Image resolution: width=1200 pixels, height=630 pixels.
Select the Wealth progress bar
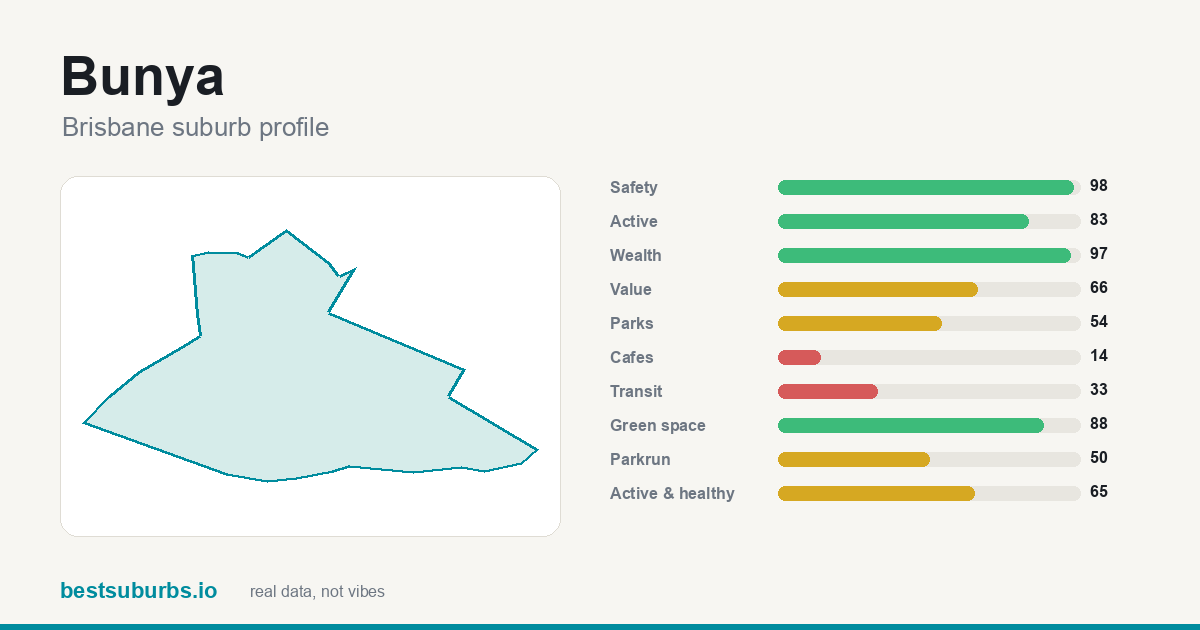click(x=929, y=255)
